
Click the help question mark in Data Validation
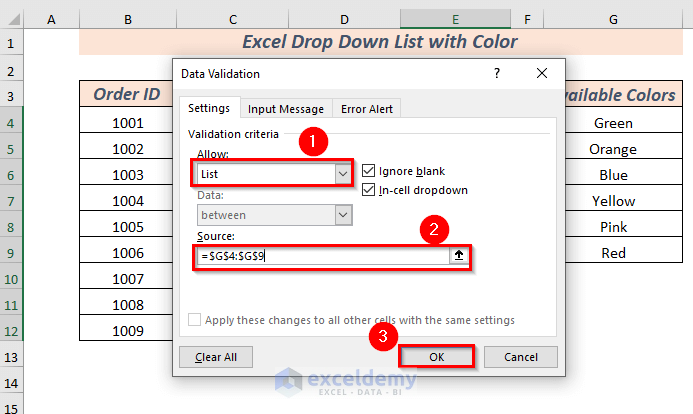[497, 73]
